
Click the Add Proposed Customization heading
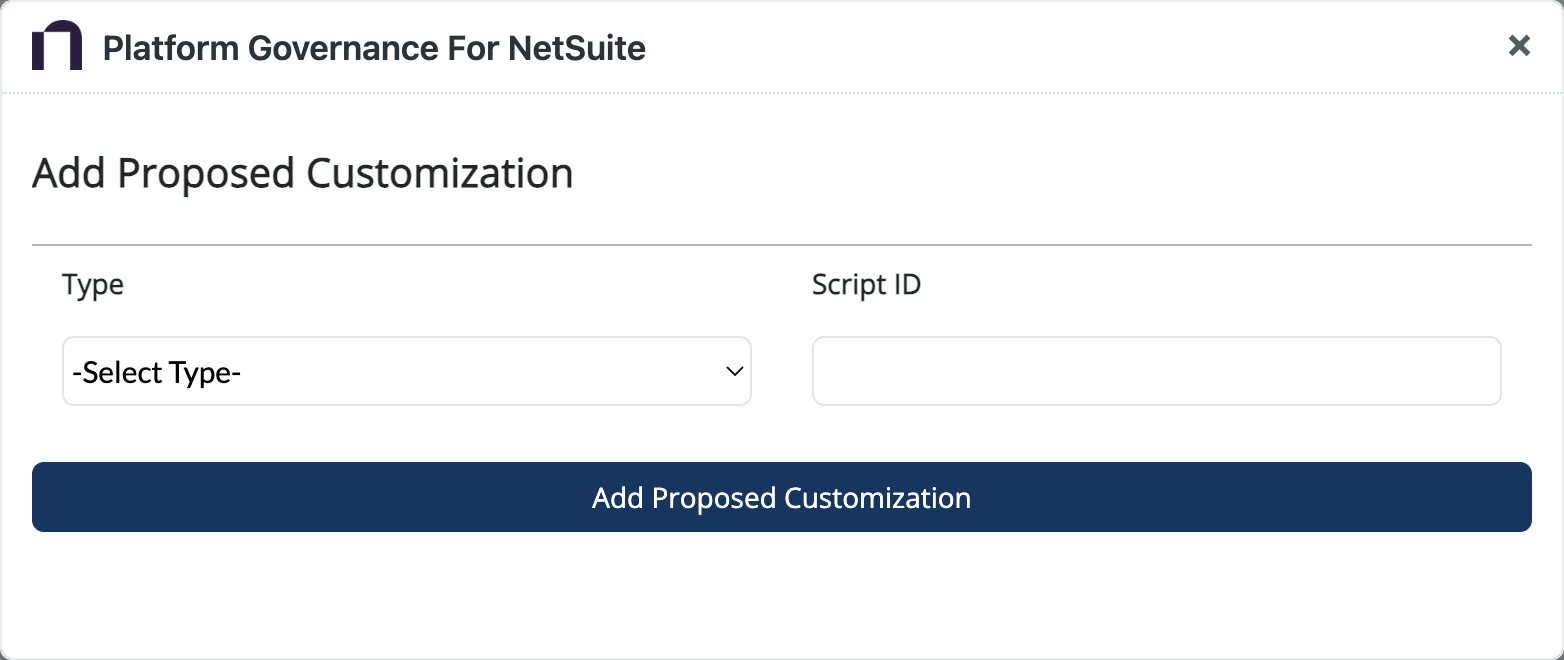pyautogui.click(x=302, y=172)
